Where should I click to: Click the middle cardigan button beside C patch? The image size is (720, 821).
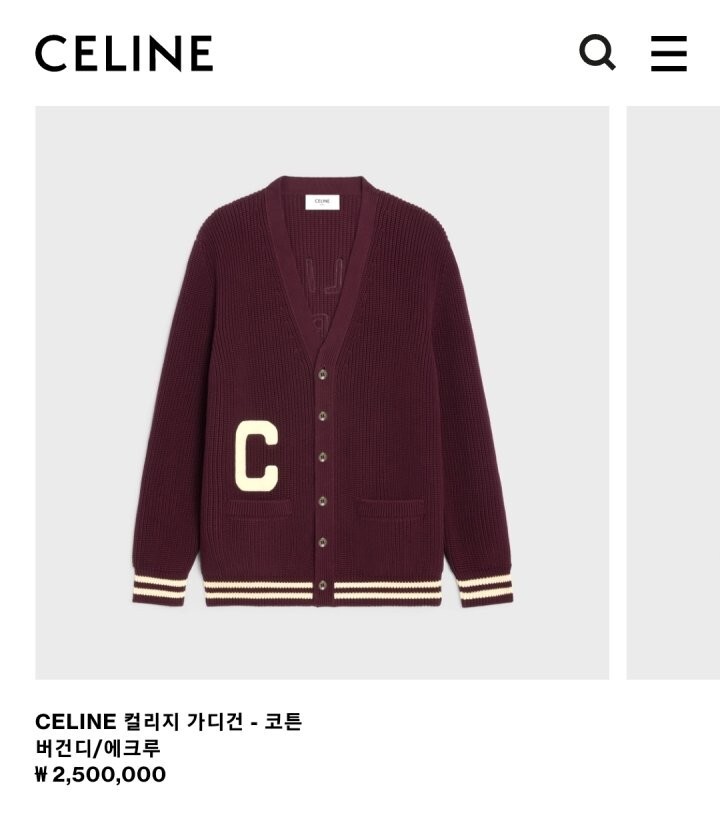click(x=323, y=457)
